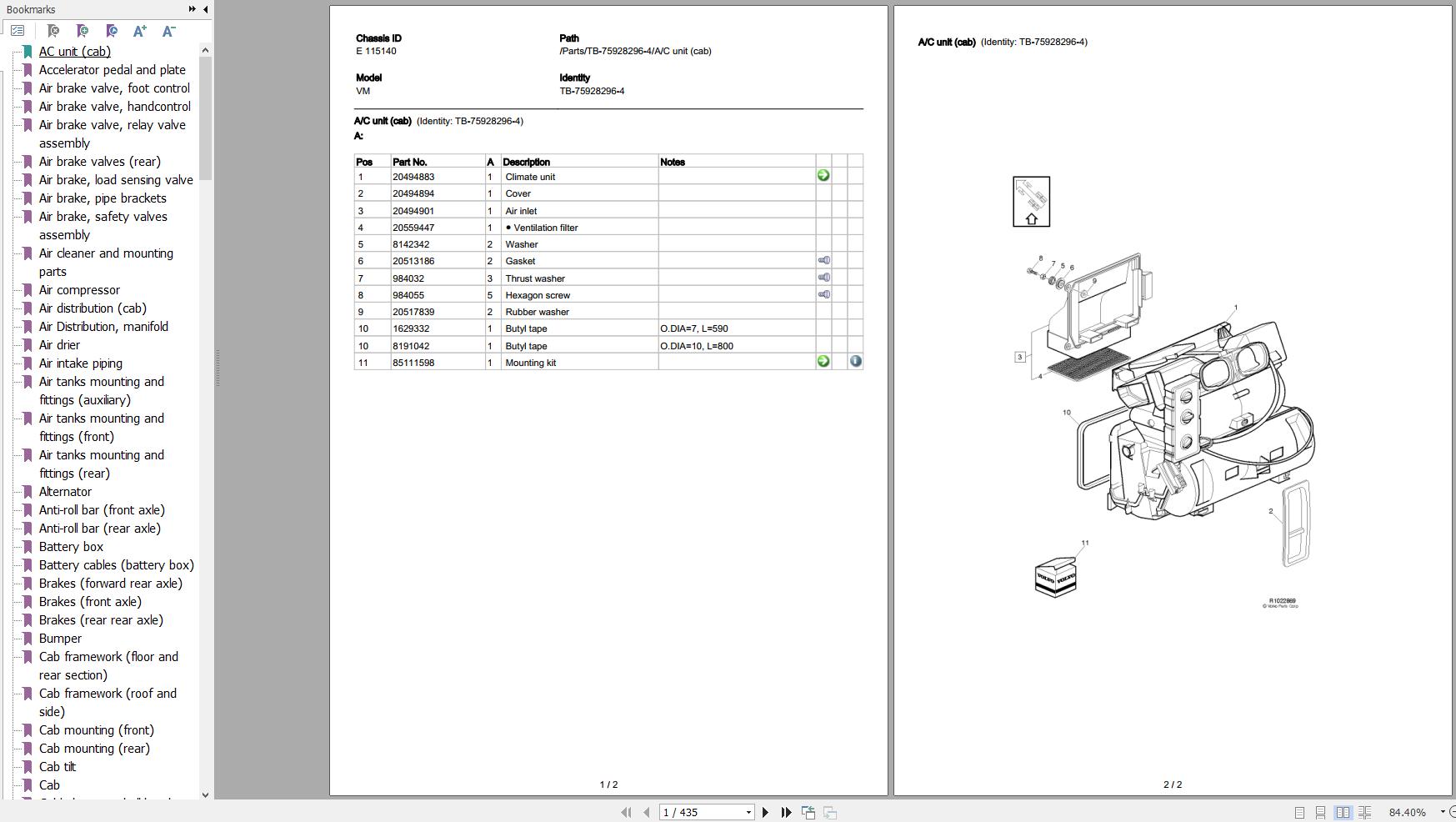1456x822 pixels.
Task: Open Air brake valve, relay valve assembly bookmark
Action: 113,134
